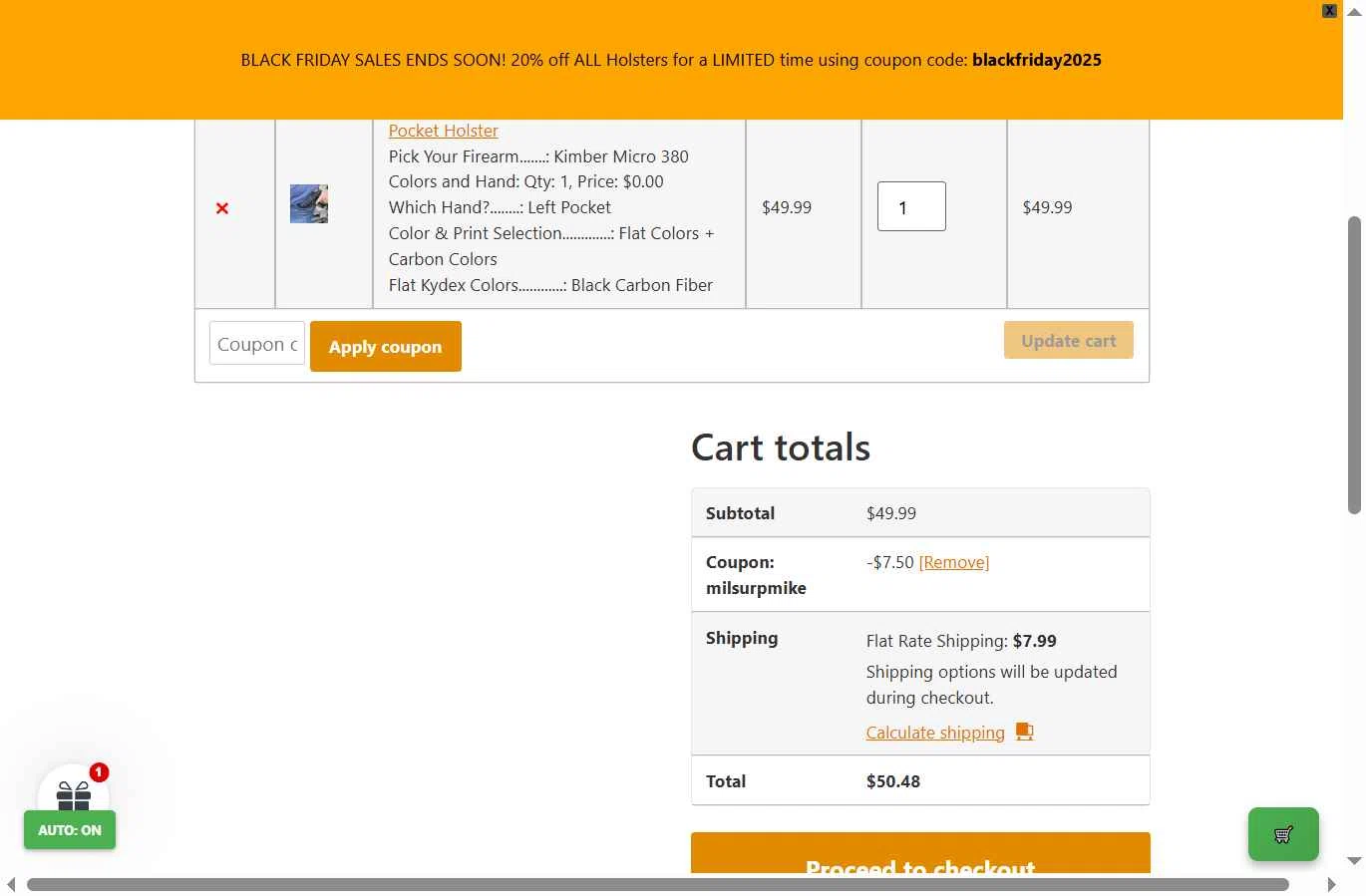Image resolution: width=1366 pixels, height=896 pixels.
Task: Click the red notification badge on gift icon
Action: [x=99, y=772]
